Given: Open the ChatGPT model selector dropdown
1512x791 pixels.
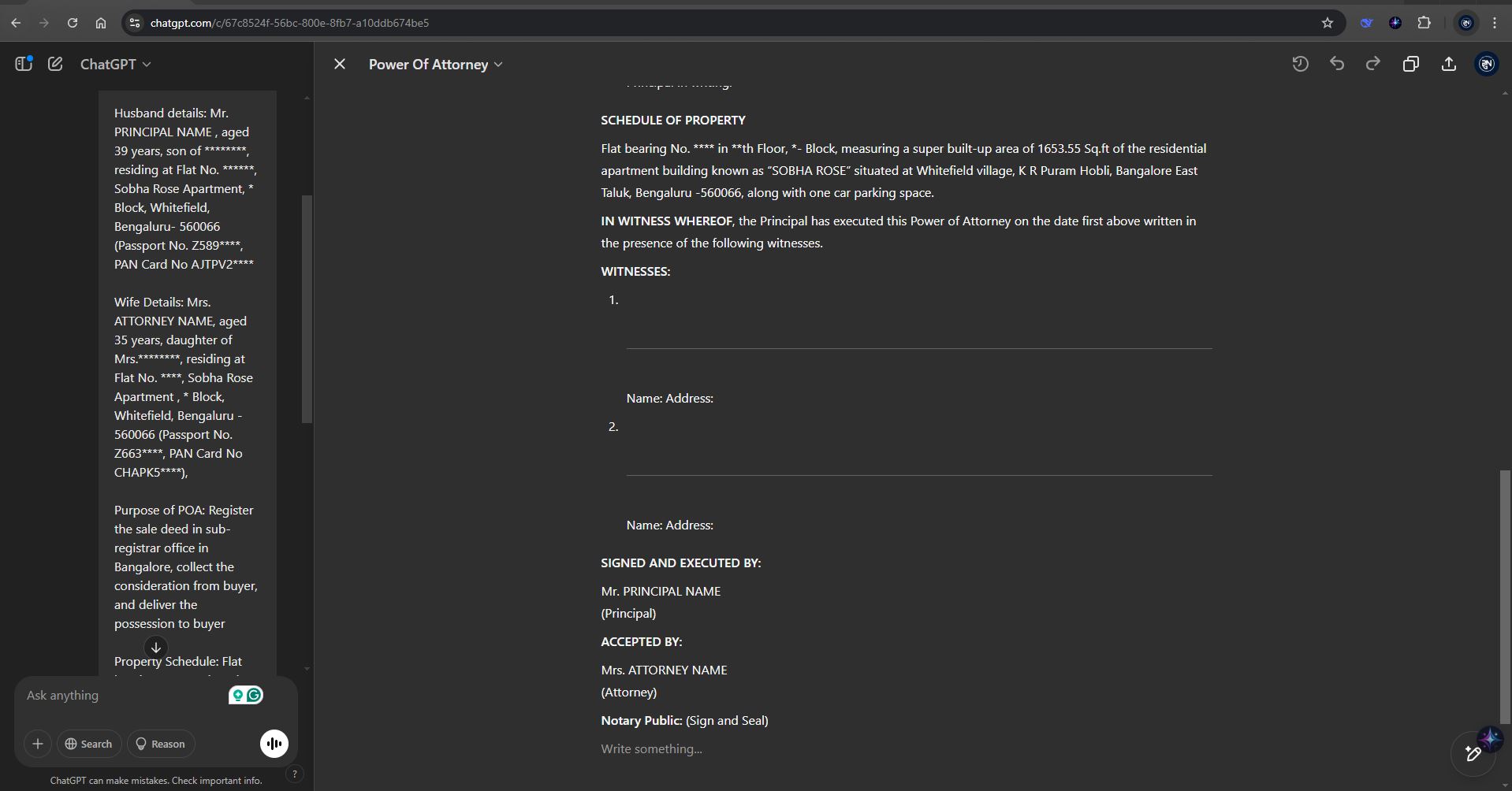Looking at the screenshot, I should tap(115, 64).
